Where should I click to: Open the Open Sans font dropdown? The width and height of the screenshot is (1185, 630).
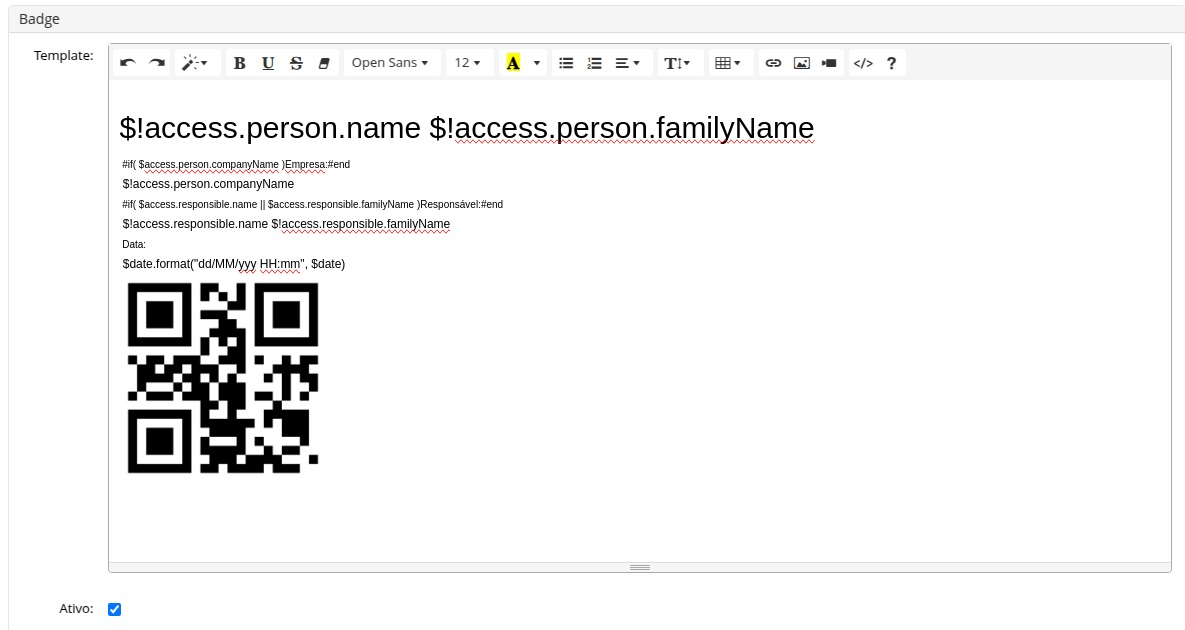390,63
